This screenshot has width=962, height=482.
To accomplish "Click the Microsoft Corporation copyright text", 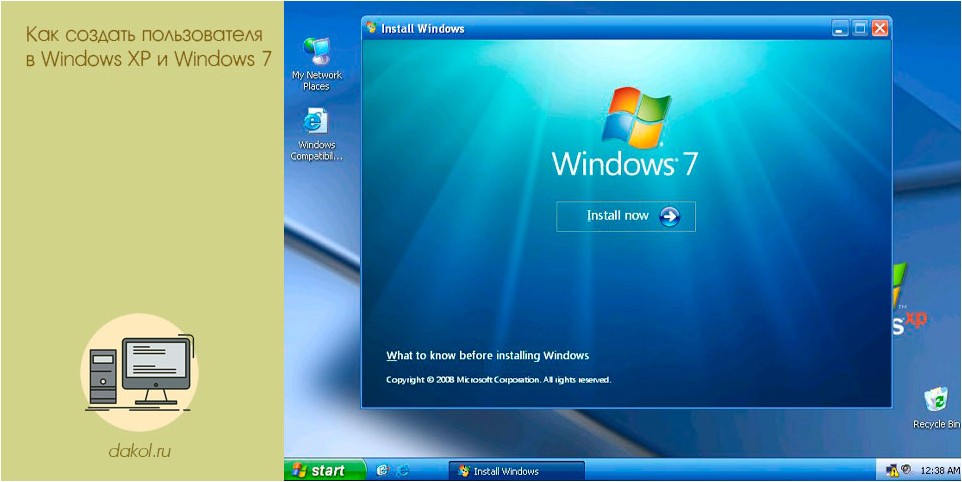I will pos(498,380).
